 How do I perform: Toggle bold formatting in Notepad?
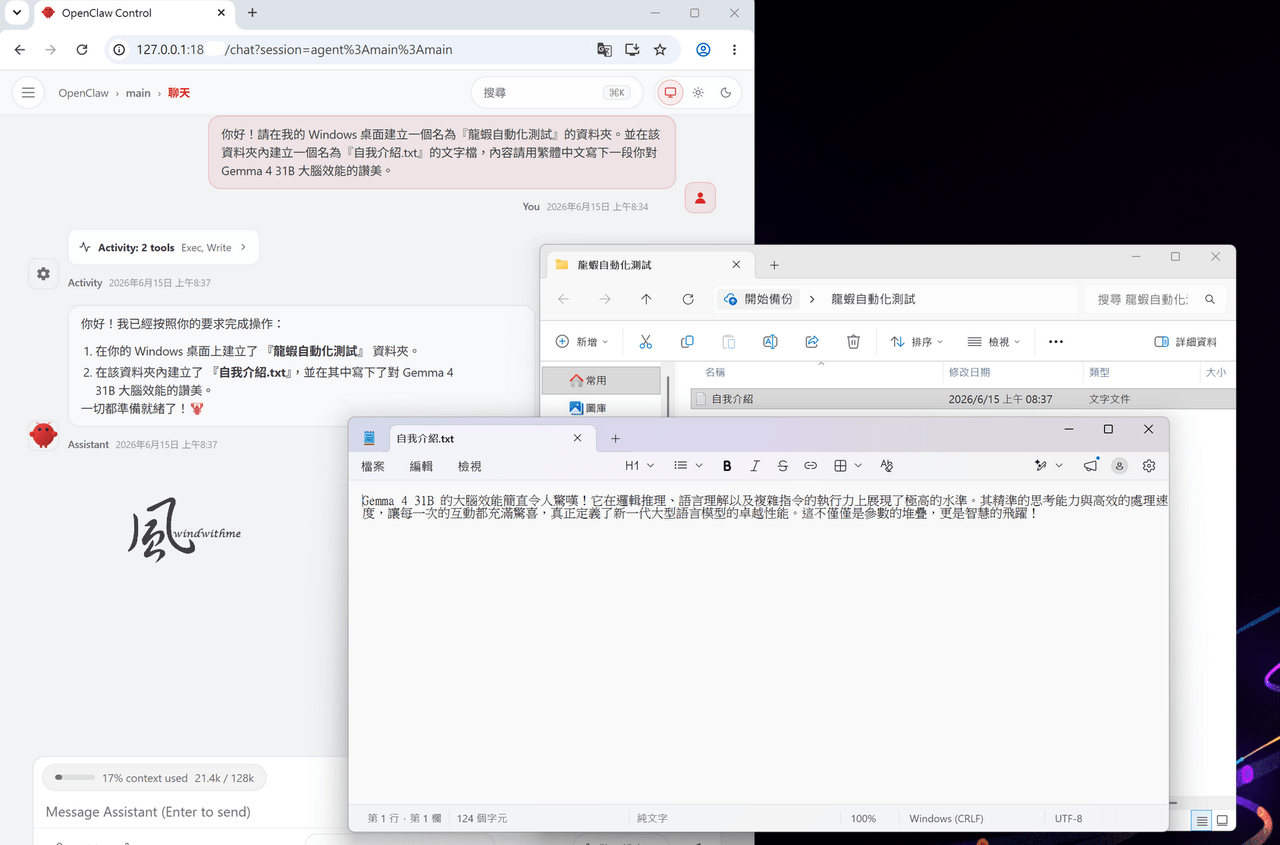tap(727, 466)
